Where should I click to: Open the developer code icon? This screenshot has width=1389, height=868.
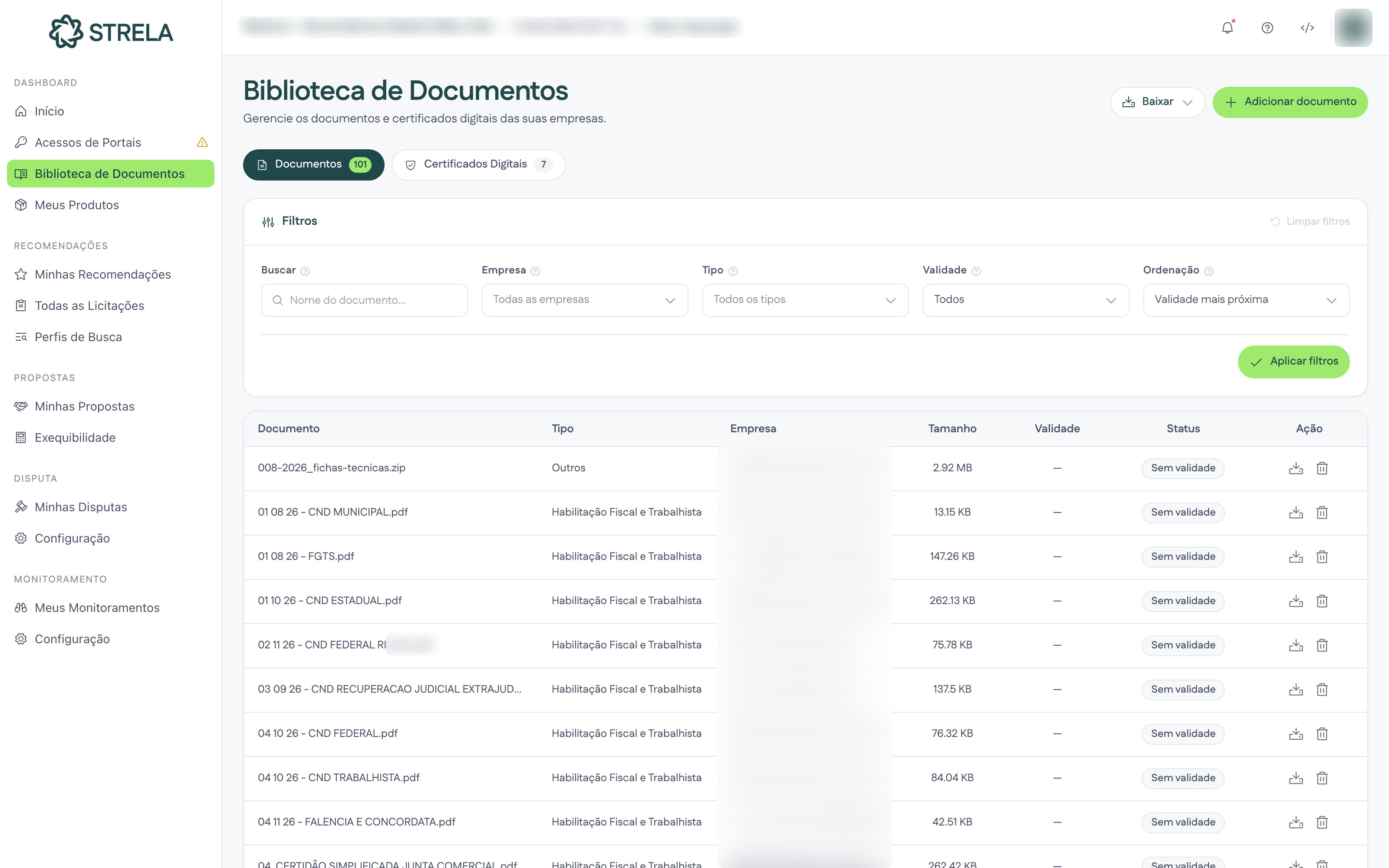[x=1307, y=27]
